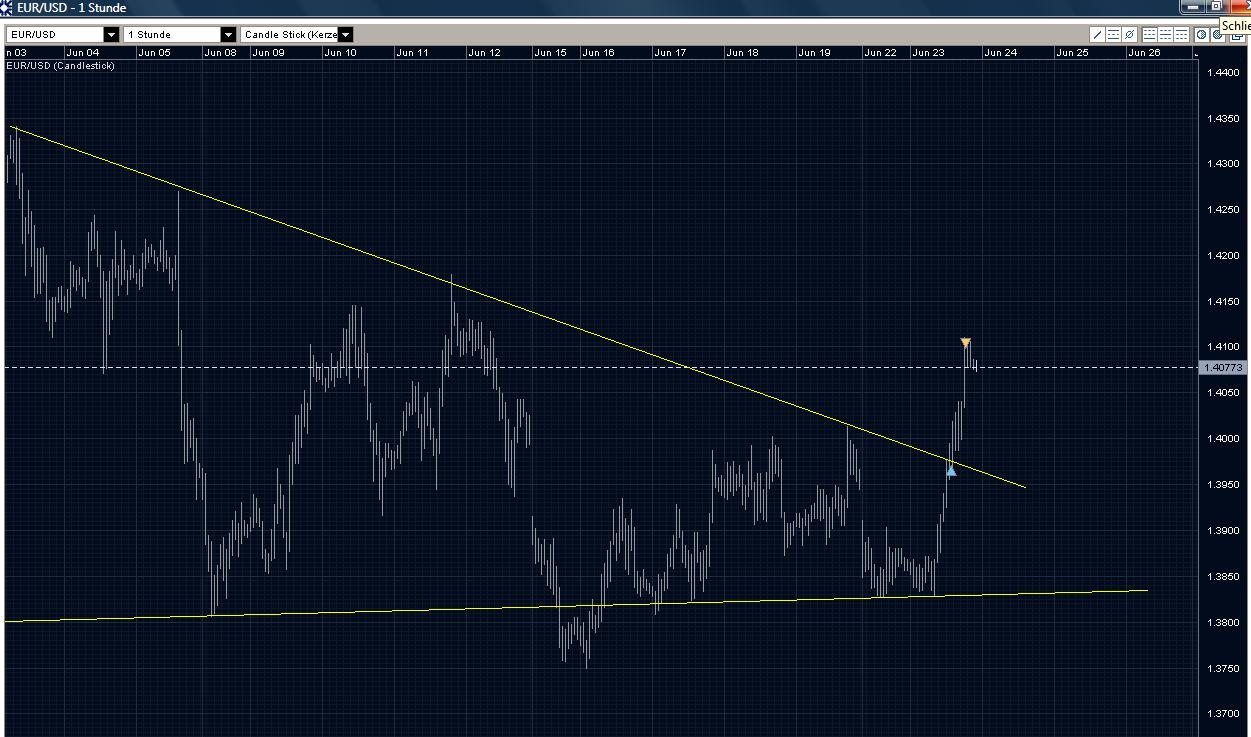Click the Jun 12 date label
This screenshot has width=1251, height=737.
pyautogui.click(x=484, y=52)
